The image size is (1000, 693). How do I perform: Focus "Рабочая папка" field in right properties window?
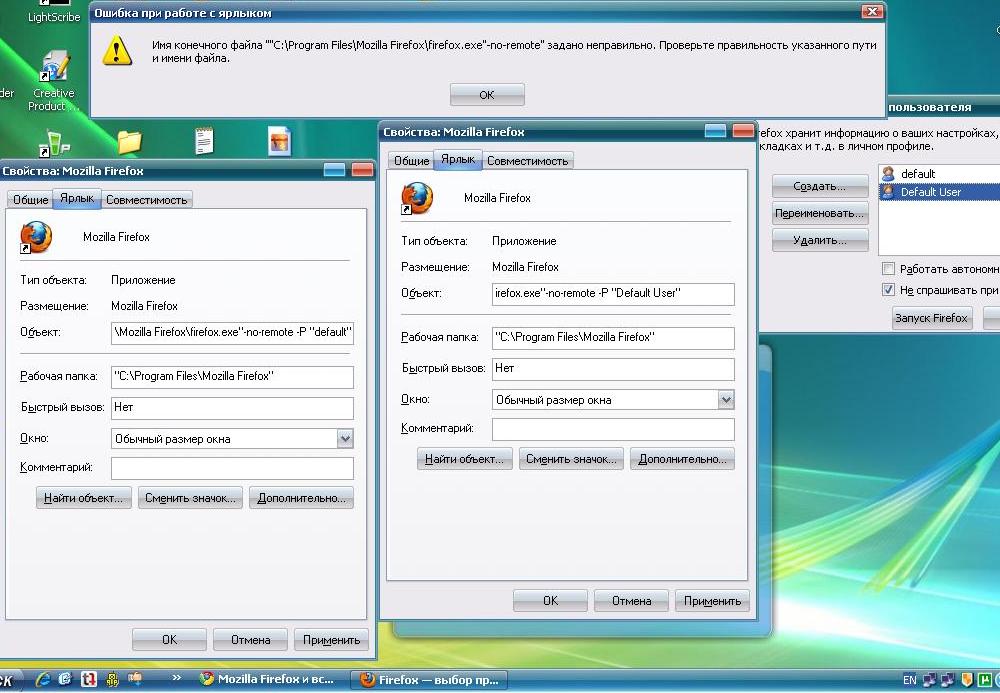coord(613,338)
